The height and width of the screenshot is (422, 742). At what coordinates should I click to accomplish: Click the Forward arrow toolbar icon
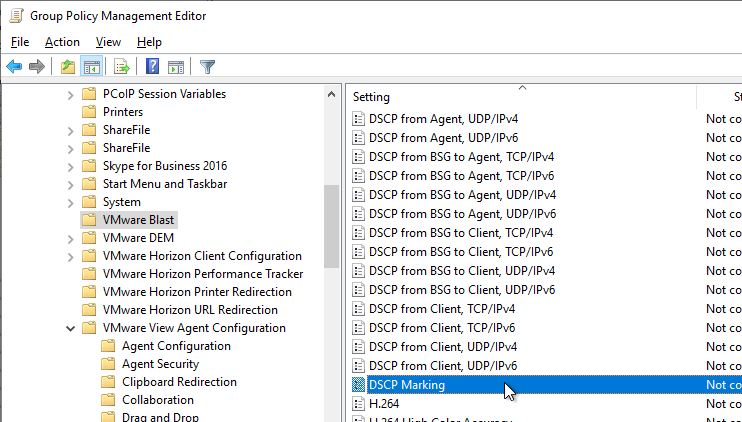coord(37,67)
